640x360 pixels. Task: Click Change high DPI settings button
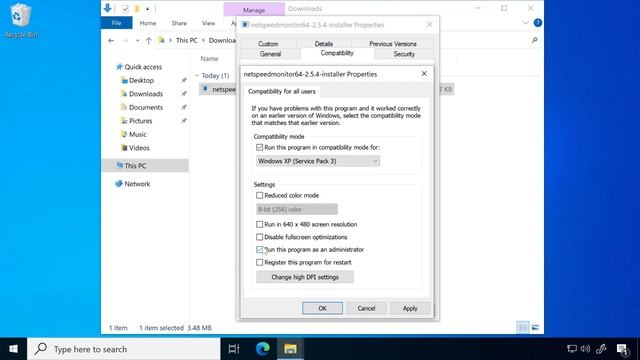pyautogui.click(x=305, y=277)
